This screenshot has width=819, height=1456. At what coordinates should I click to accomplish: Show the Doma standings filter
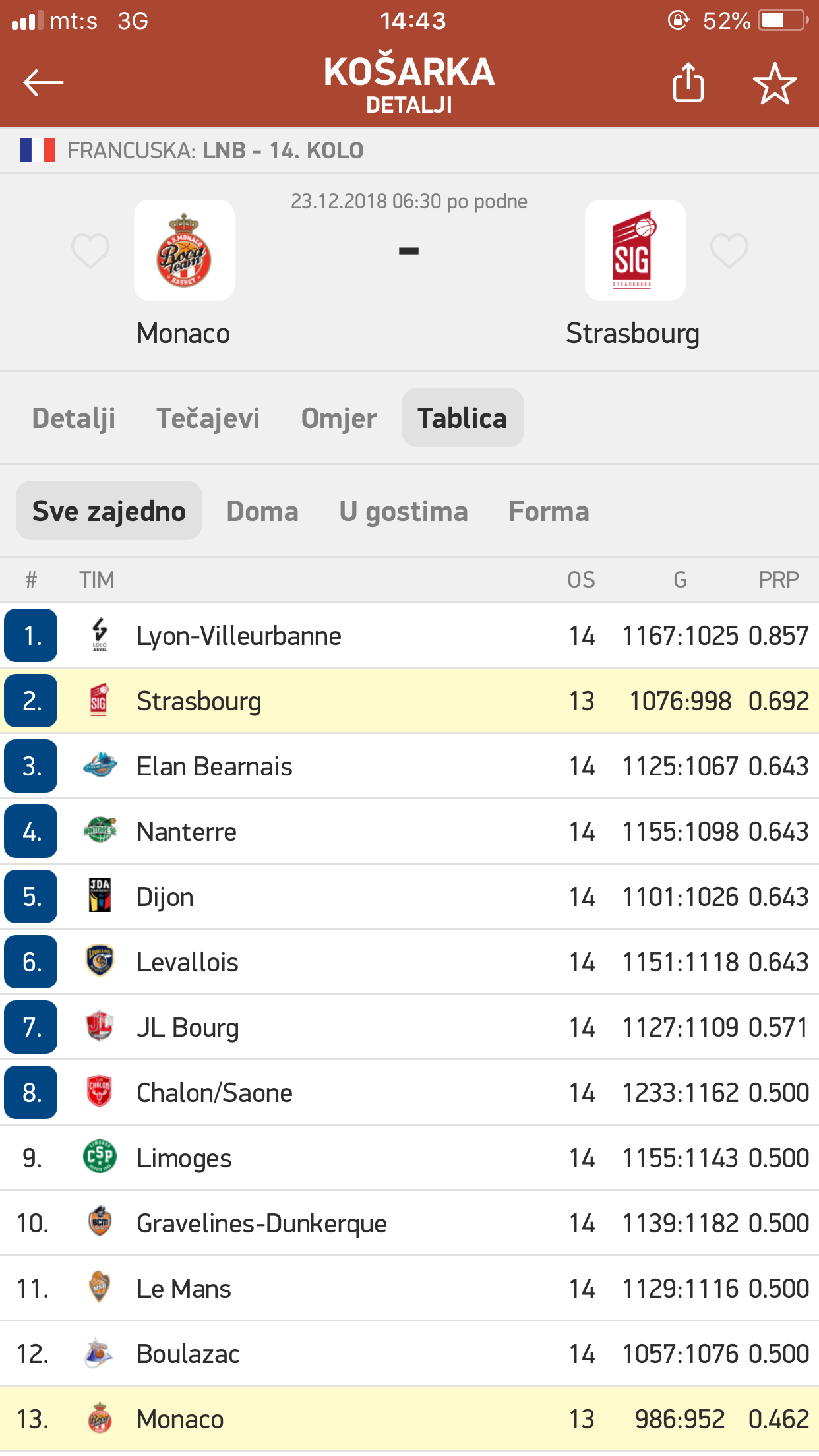[262, 511]
